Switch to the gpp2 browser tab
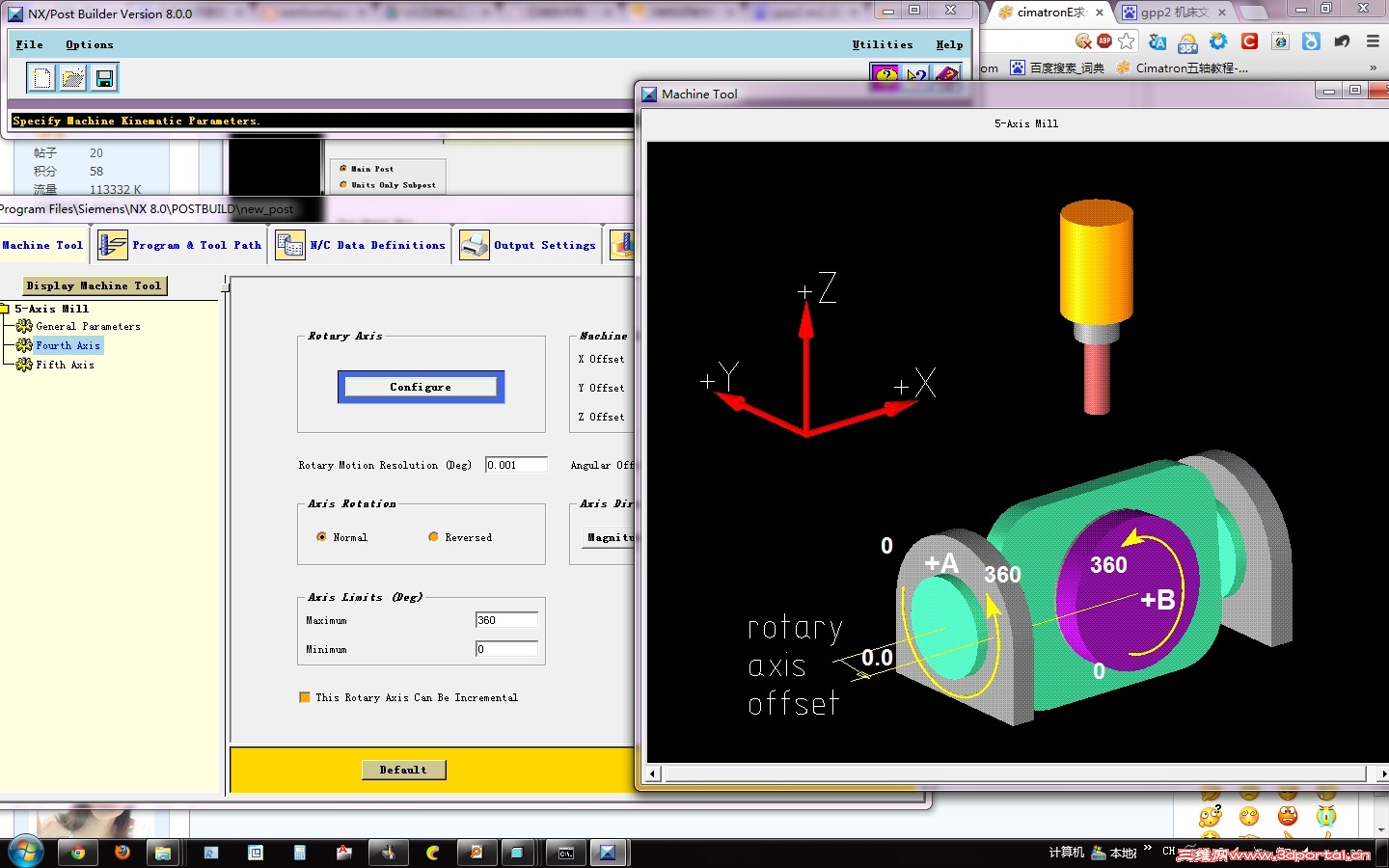The width and height of the screenshot is (1389, 868). [1175, 13]
